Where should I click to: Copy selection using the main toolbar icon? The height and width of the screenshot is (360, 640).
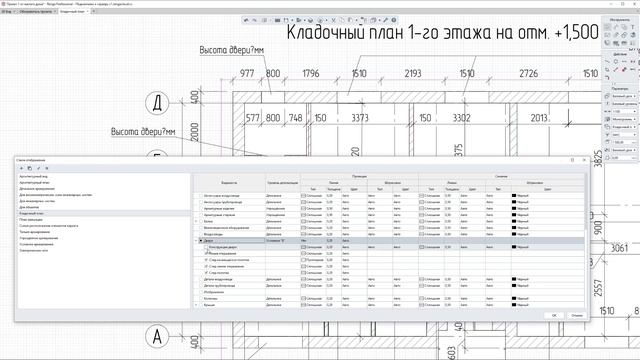point(342,20)
